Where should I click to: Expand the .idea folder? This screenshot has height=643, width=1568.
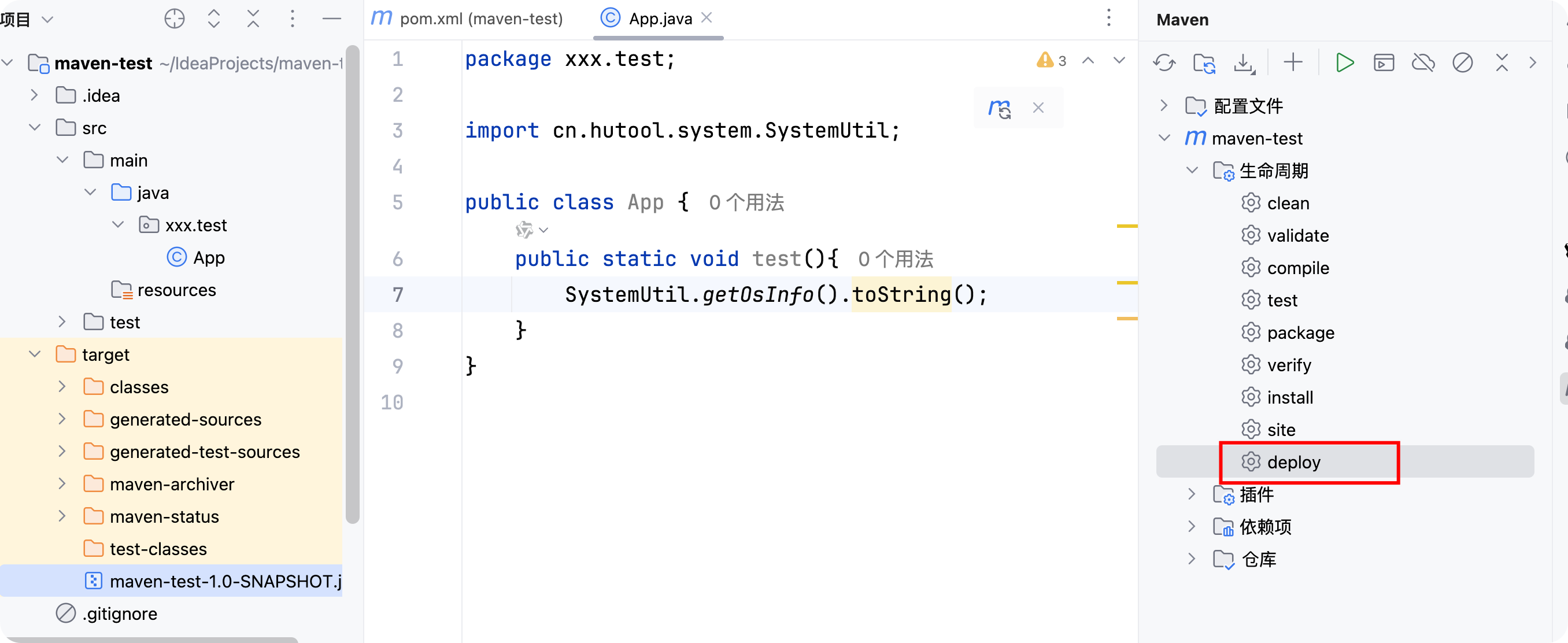[x=34, y=95]
